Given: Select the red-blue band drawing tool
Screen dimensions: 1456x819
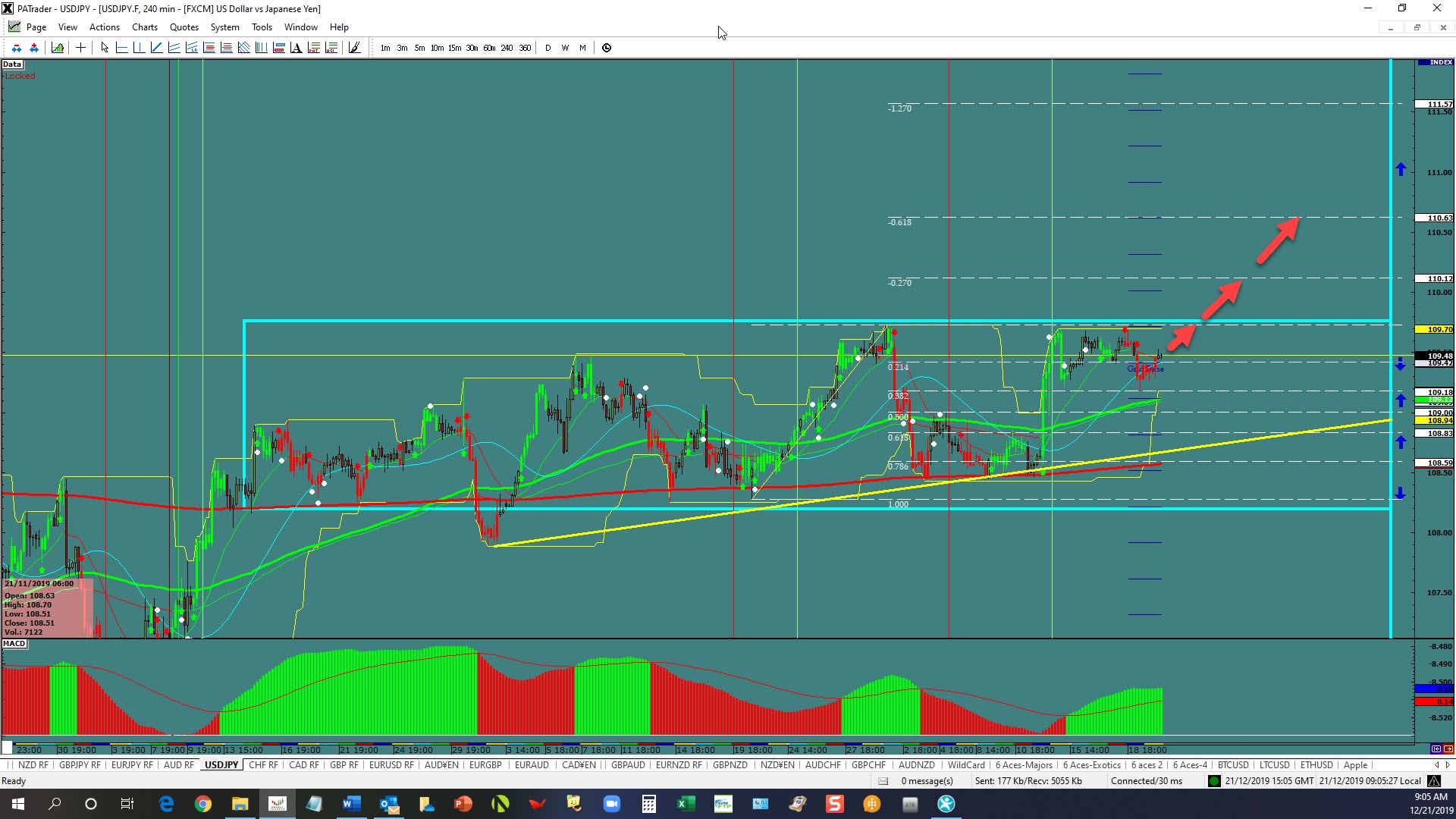Looking at the screenshot, I should (278, 48).
